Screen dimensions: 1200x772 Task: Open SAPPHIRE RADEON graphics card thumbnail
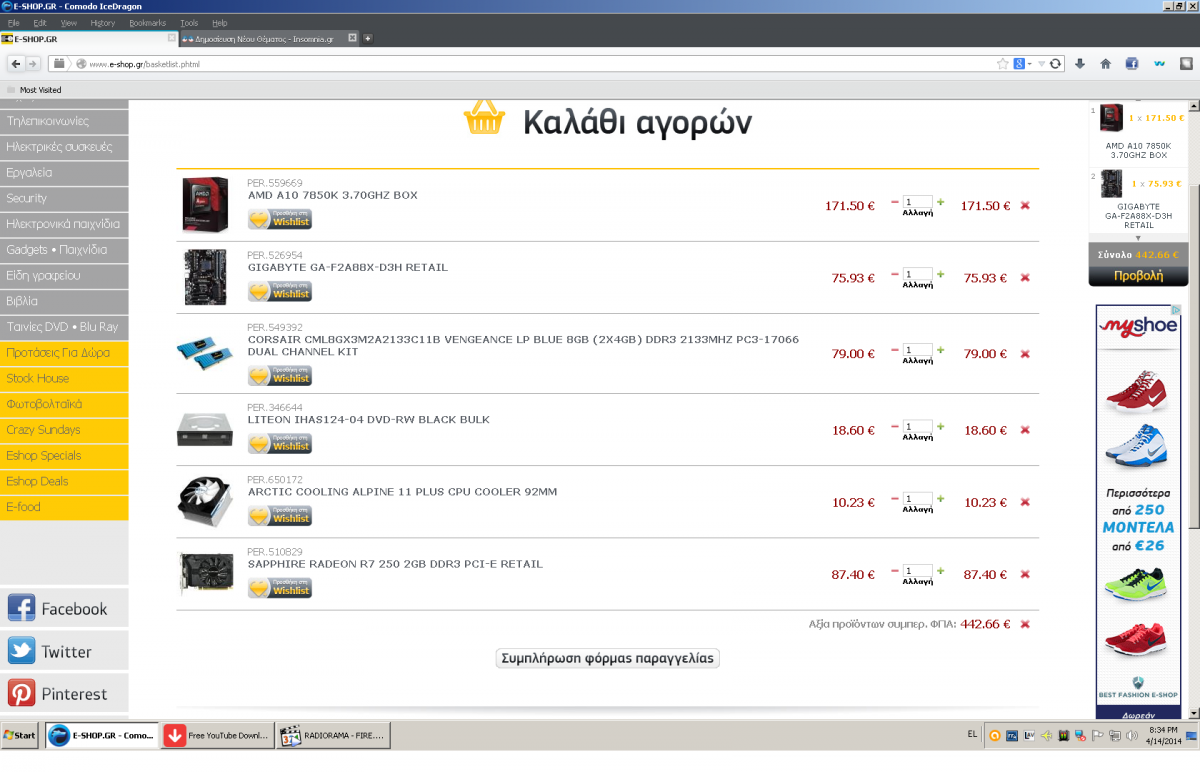205,574
